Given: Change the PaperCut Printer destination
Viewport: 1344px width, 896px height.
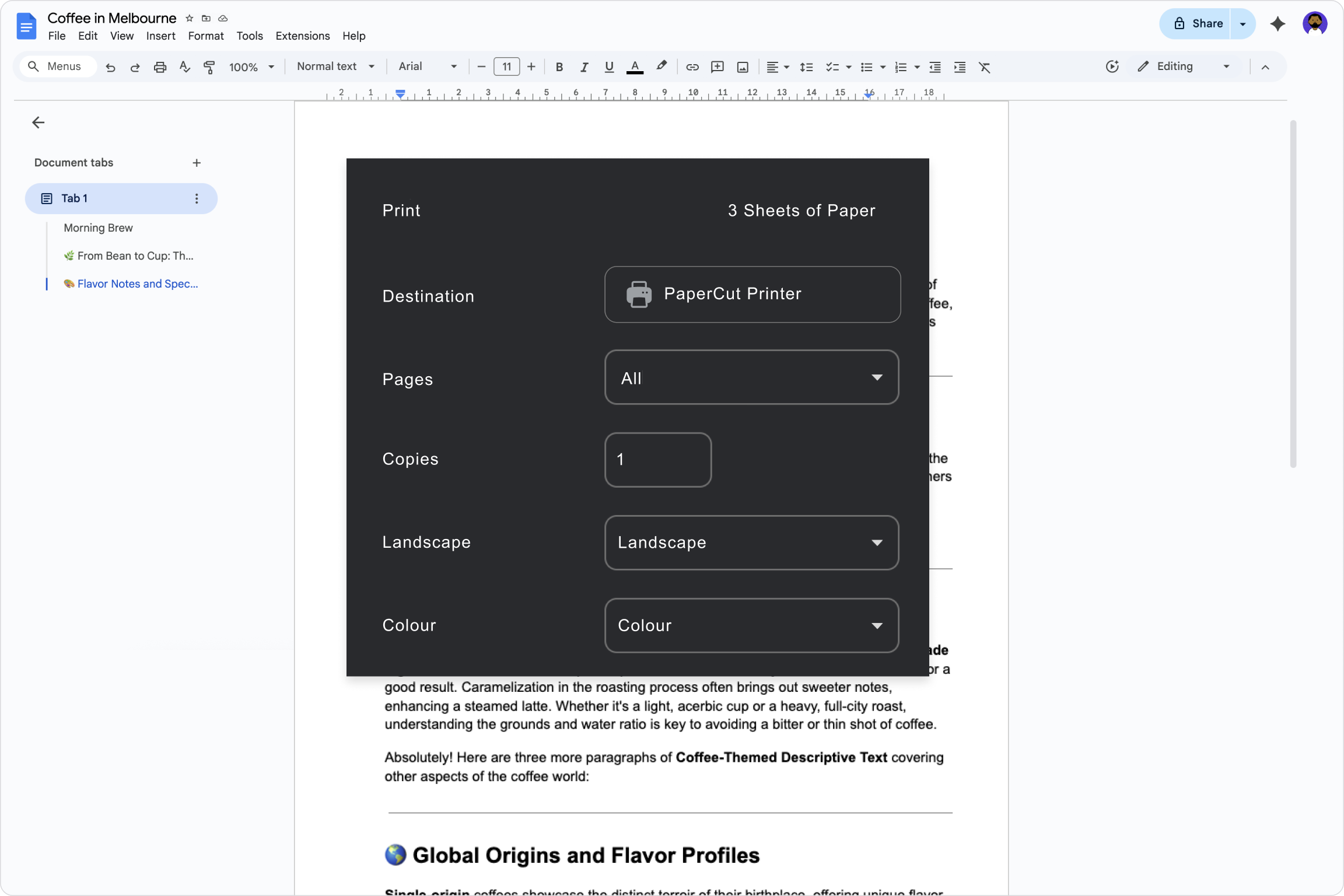Looking at the screenshot, I should tap(752, 294).
